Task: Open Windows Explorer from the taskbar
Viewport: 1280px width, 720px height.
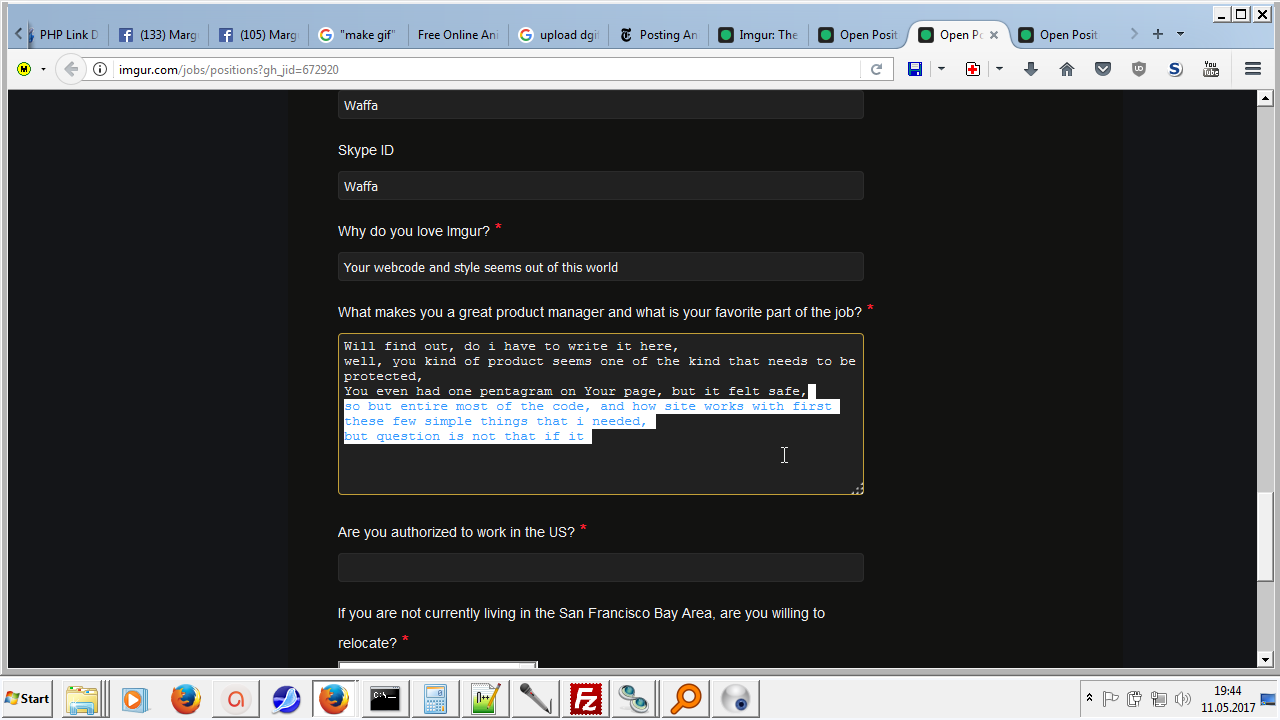Action: tap(83, 698)
